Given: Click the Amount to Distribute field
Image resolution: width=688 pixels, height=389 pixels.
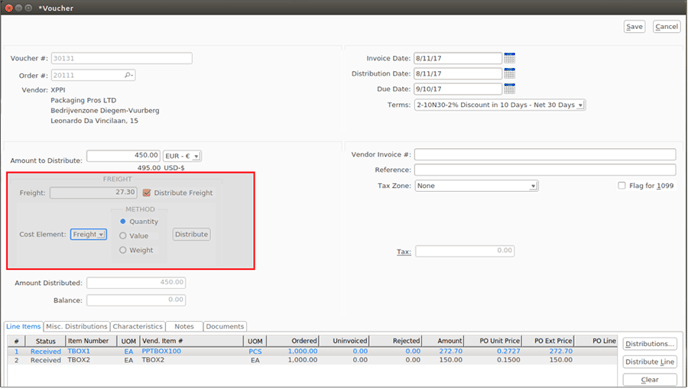Looking at the screenshot, I should [x=123, y=155].
